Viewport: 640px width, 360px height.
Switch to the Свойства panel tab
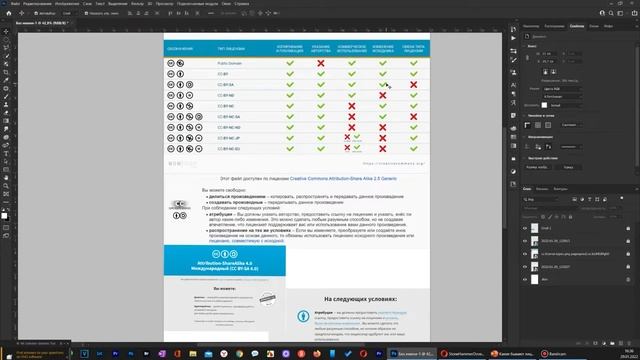(577, 26)
